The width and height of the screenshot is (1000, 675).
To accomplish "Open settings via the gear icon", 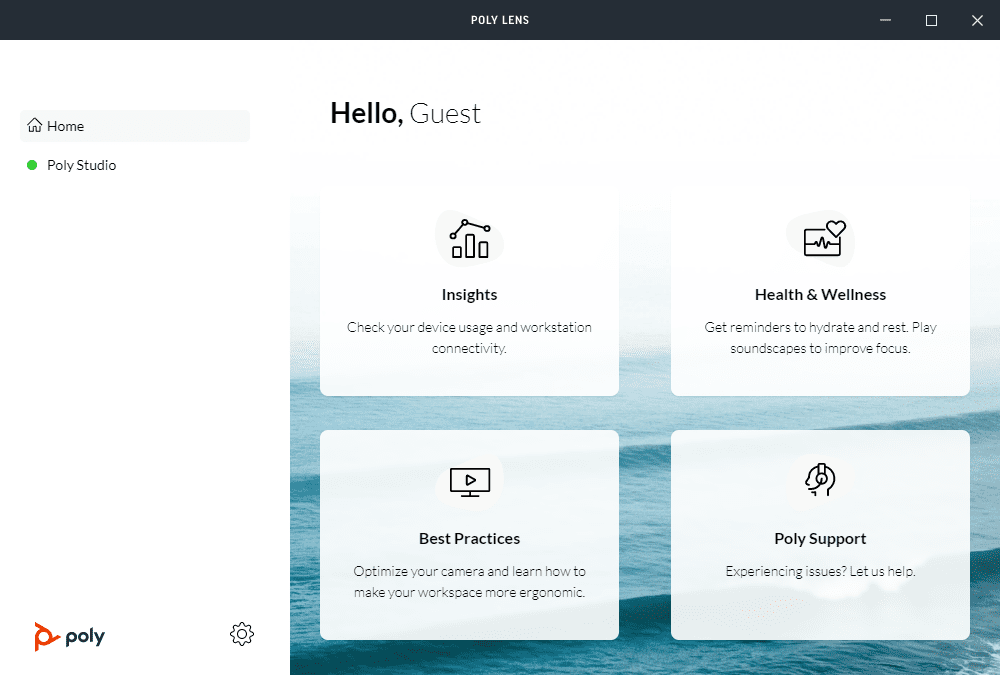I will pyautogui.click(x=242, y=634).
